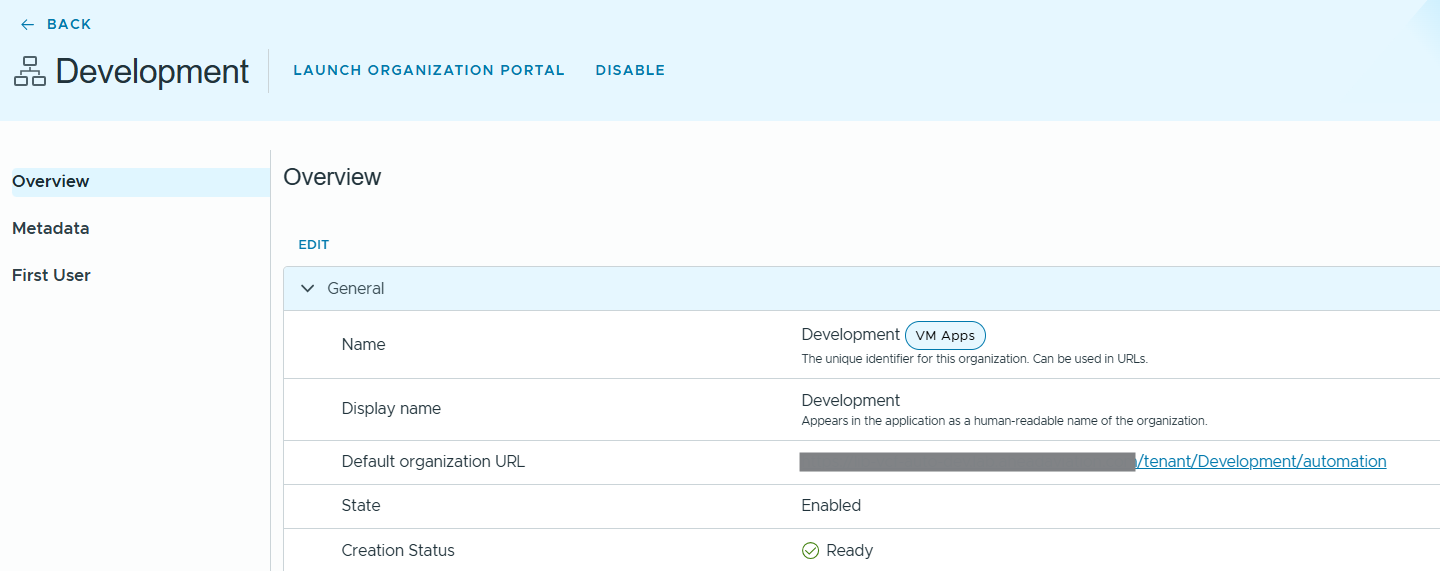Click the green Ready checkmark icon
This screenshot has height=571, width=1440.
click(x=810, y=551)
